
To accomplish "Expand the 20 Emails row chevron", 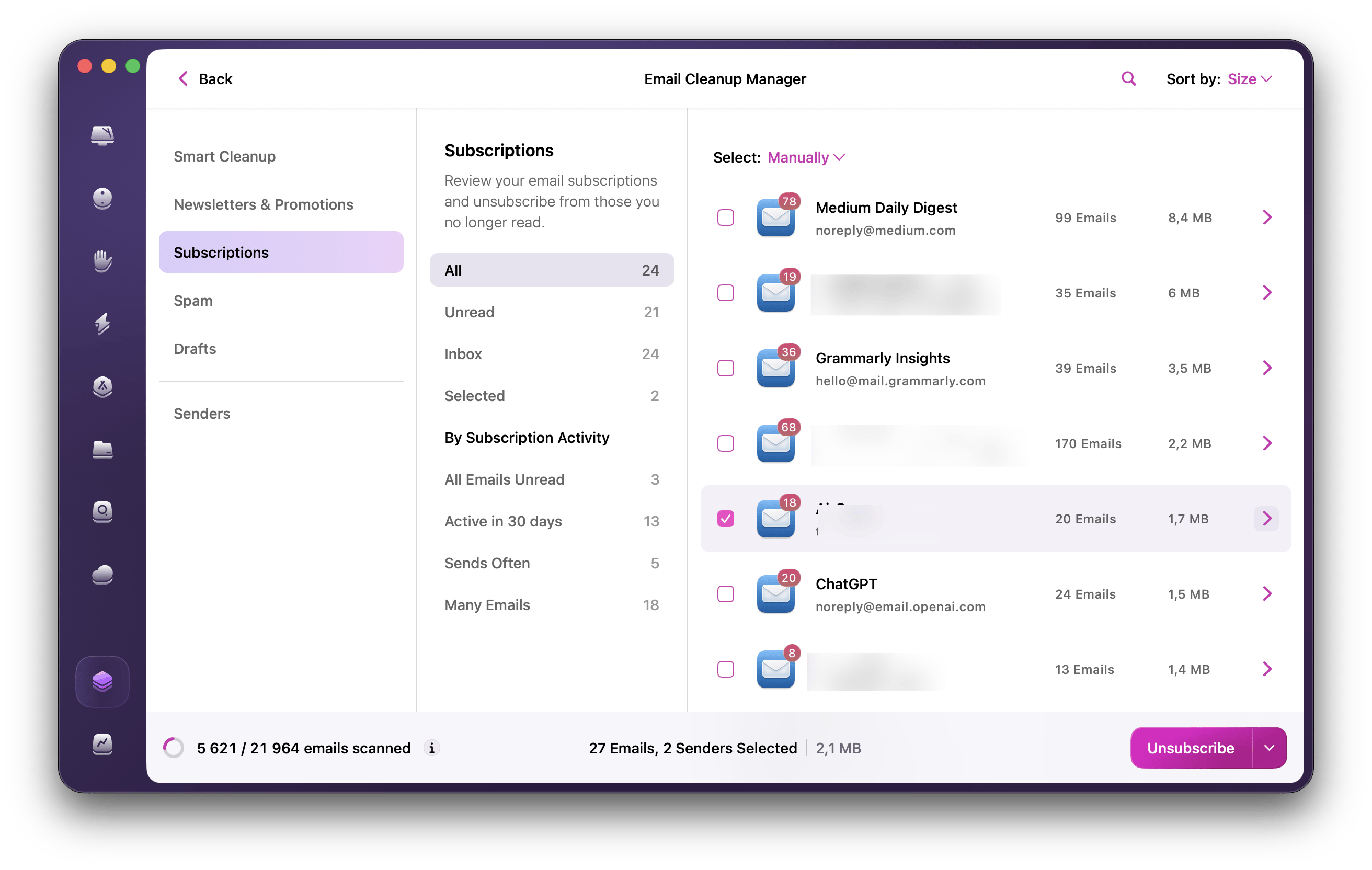I will pos(1266,519).
